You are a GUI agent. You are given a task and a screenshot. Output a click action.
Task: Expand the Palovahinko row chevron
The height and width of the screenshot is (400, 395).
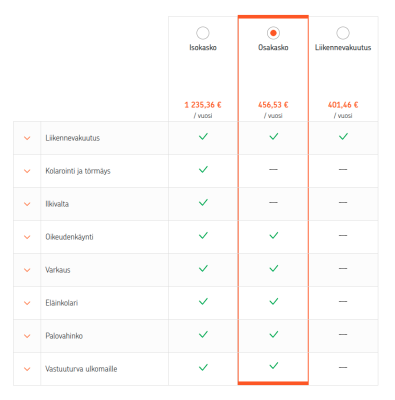27,336
